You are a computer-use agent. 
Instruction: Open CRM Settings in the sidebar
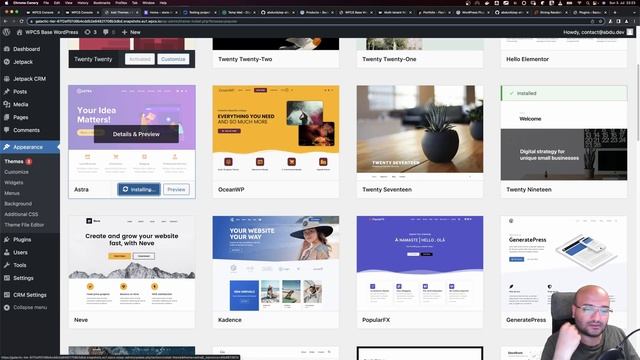point(30,295)
